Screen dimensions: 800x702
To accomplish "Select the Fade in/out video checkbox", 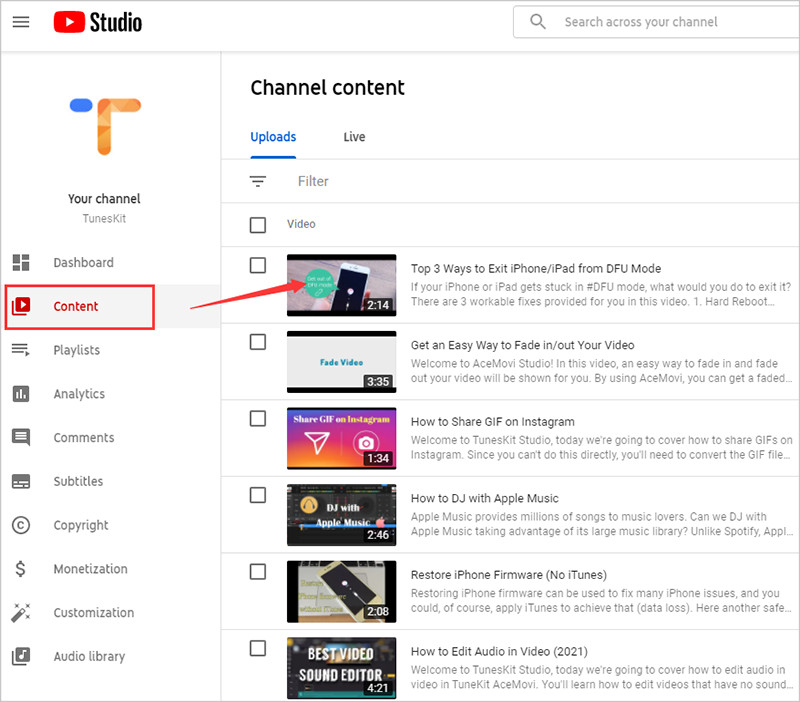I will [258, 342].
